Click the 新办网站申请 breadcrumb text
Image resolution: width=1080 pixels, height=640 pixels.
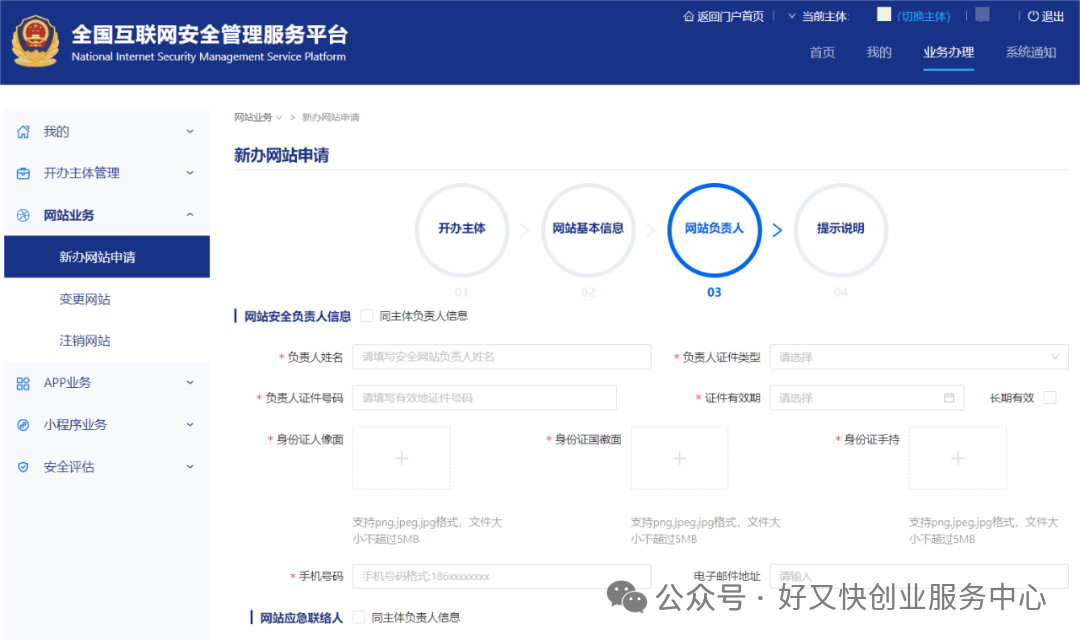[x=331, y=117]
